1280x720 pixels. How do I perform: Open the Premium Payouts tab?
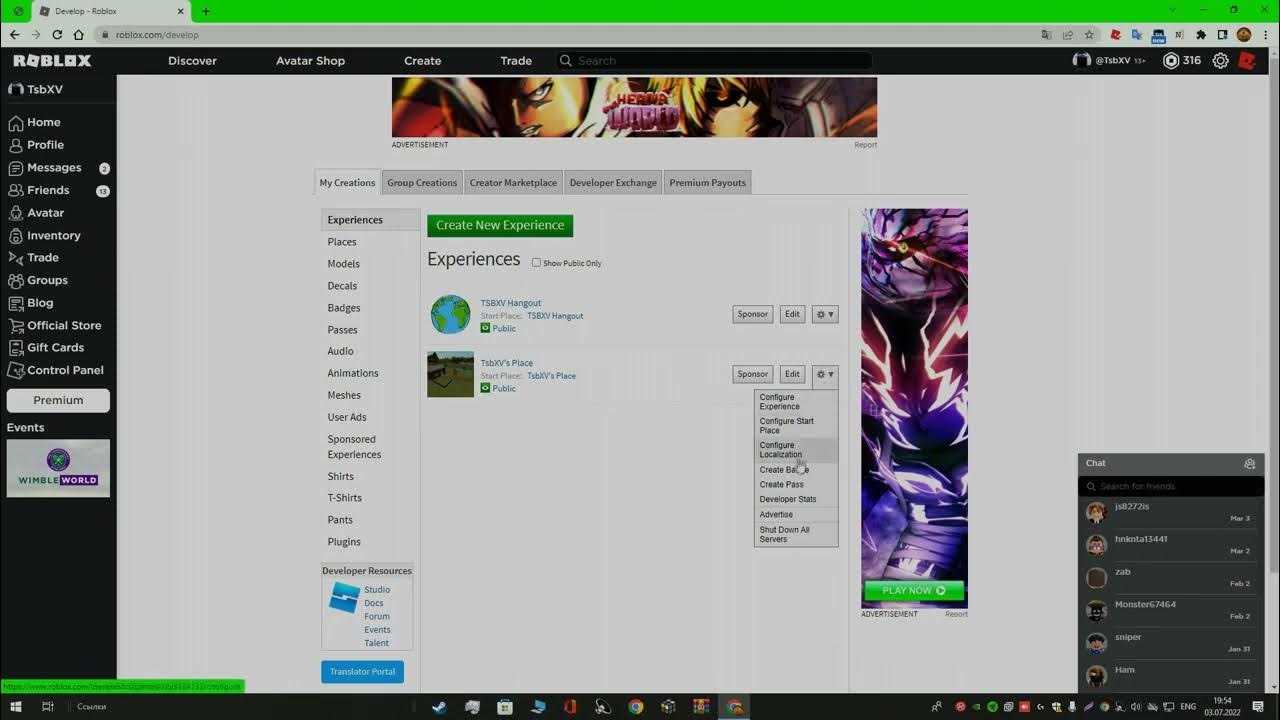pyautogui.click(x=707, y=183)
